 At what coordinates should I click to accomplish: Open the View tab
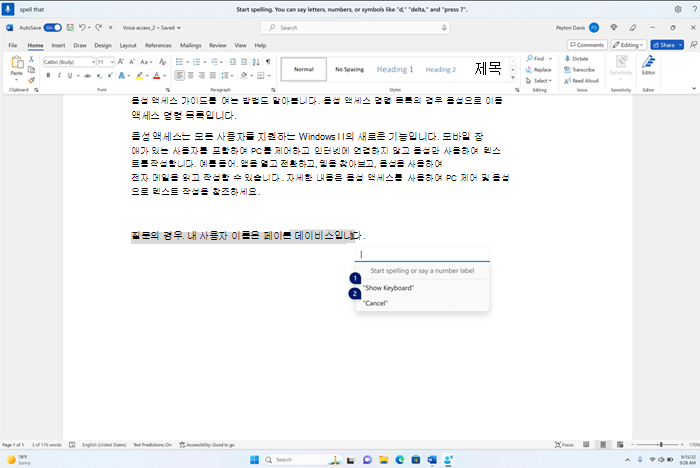[240, 46]
